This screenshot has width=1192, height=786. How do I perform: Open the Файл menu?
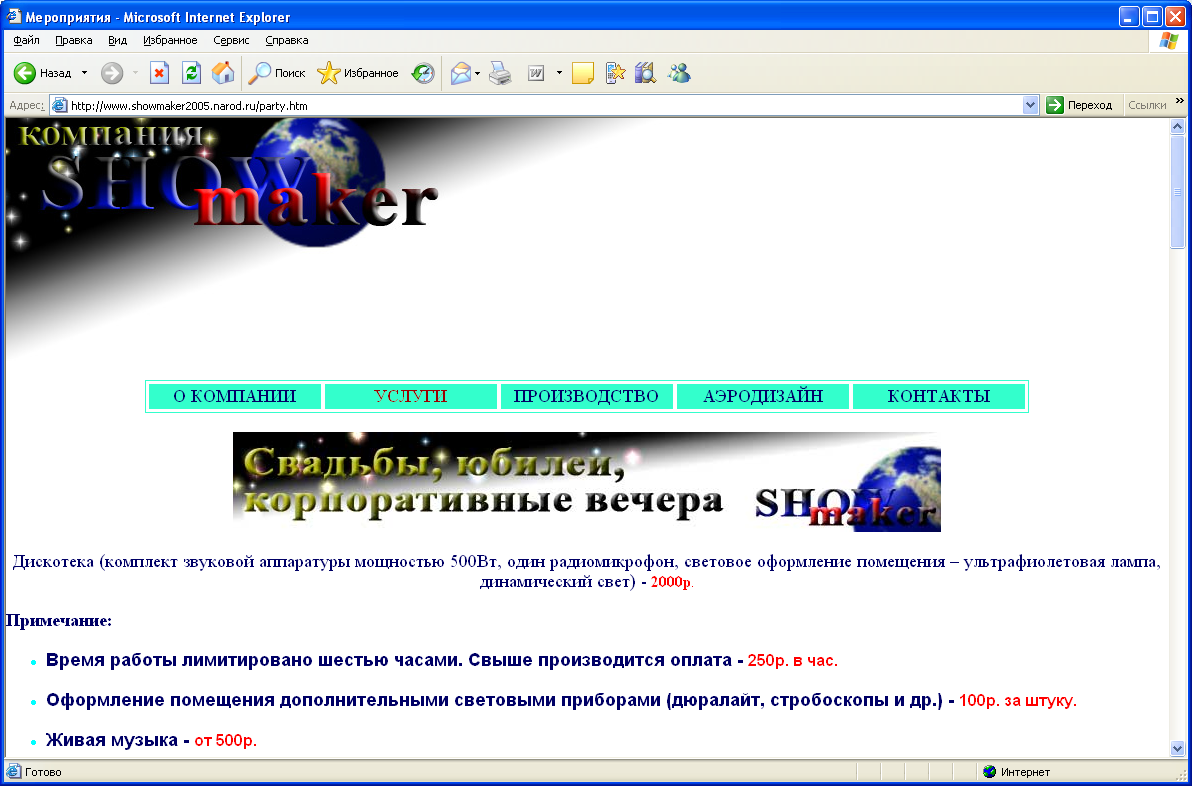click(x=27, y=40)
